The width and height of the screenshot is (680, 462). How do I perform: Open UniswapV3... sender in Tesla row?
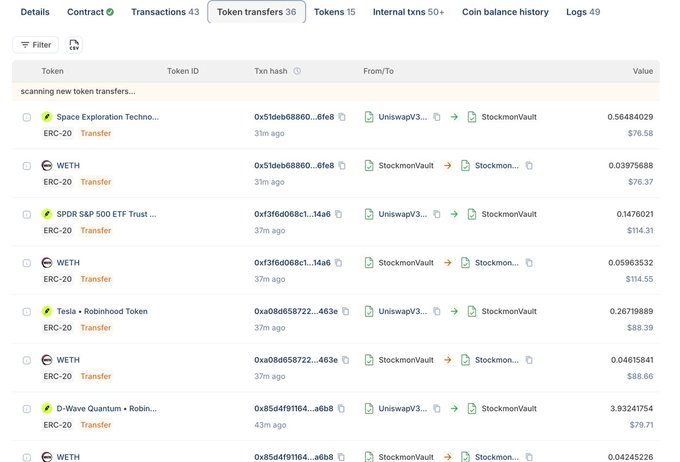(402, 311)
